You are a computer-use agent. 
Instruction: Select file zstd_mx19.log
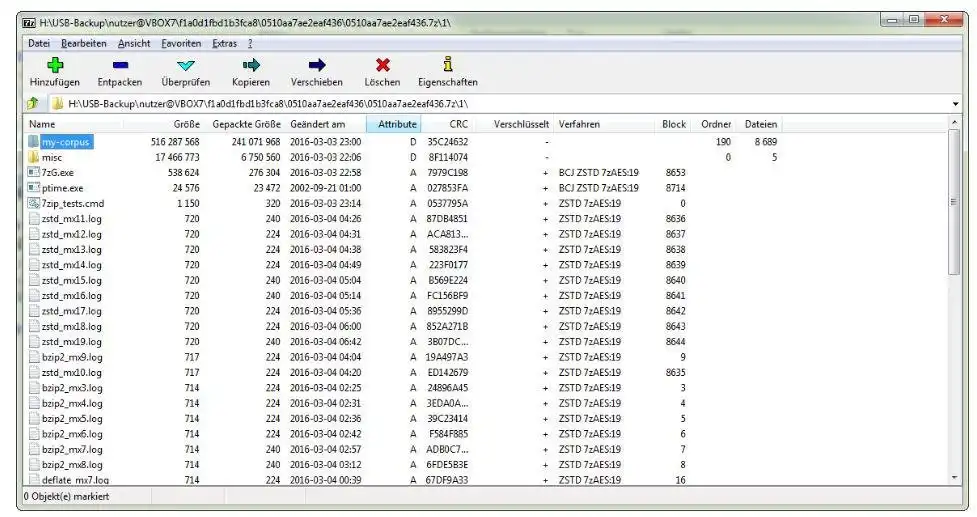(x=72, y=342)
